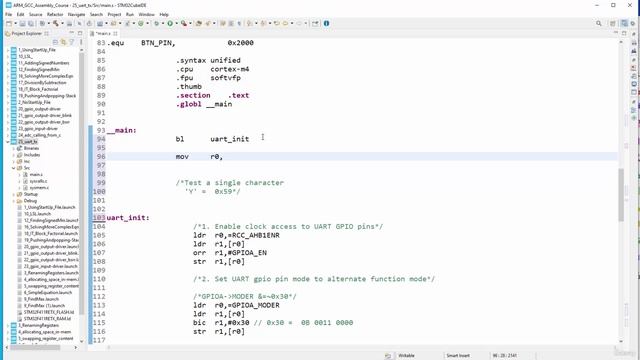
Task: Select the 24_adc_calling_from_c project
Action: tap(39, 135)
